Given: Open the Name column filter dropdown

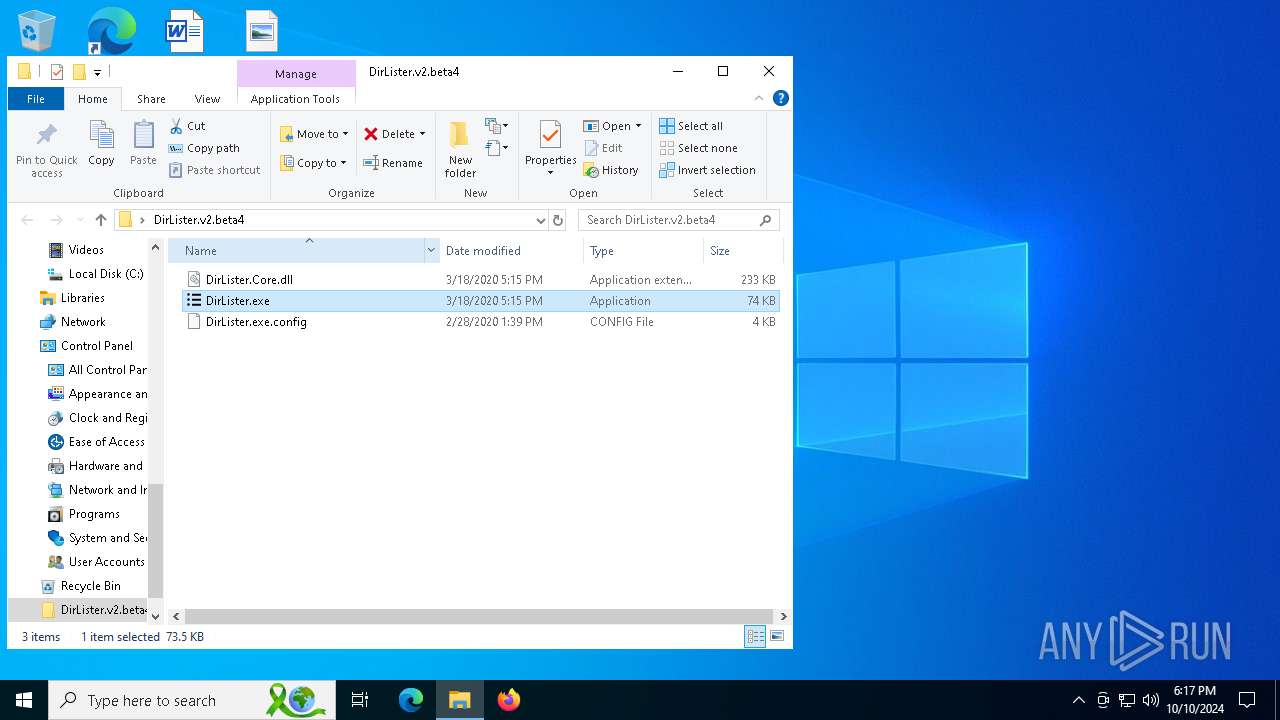Looking at the screenshot, I should tap(432, 251).
